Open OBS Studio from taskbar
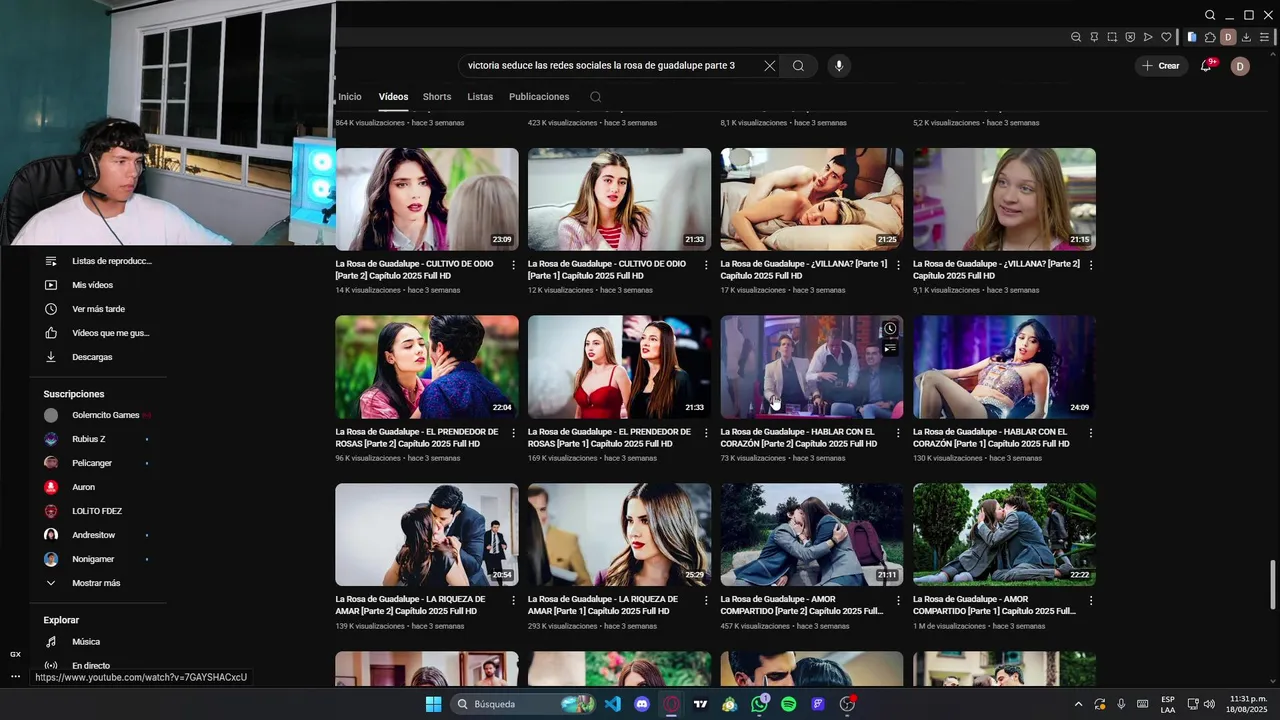 (x=848, y=704)
